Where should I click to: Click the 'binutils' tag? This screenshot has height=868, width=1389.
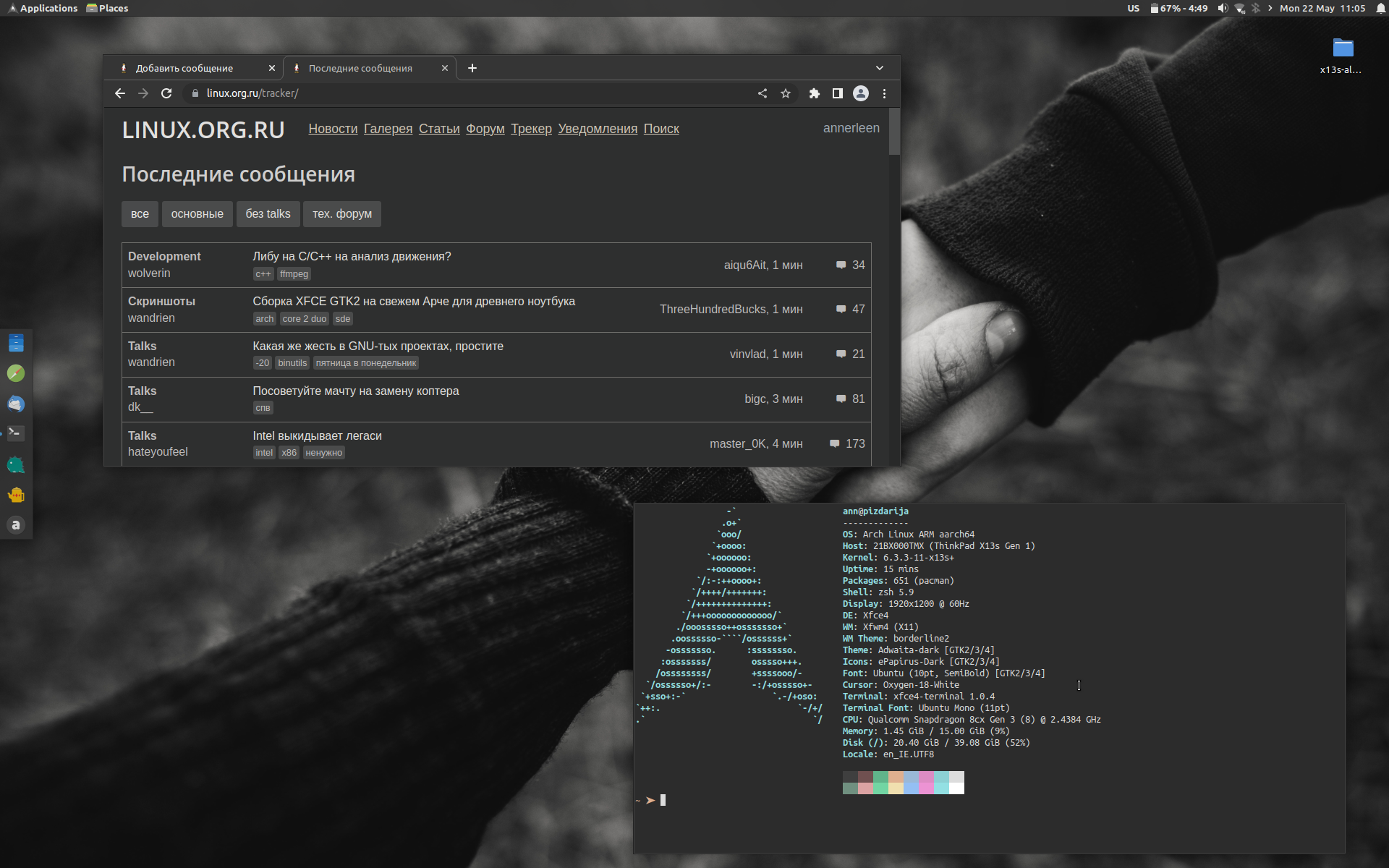pyautogui.click(x=292, y=363)
